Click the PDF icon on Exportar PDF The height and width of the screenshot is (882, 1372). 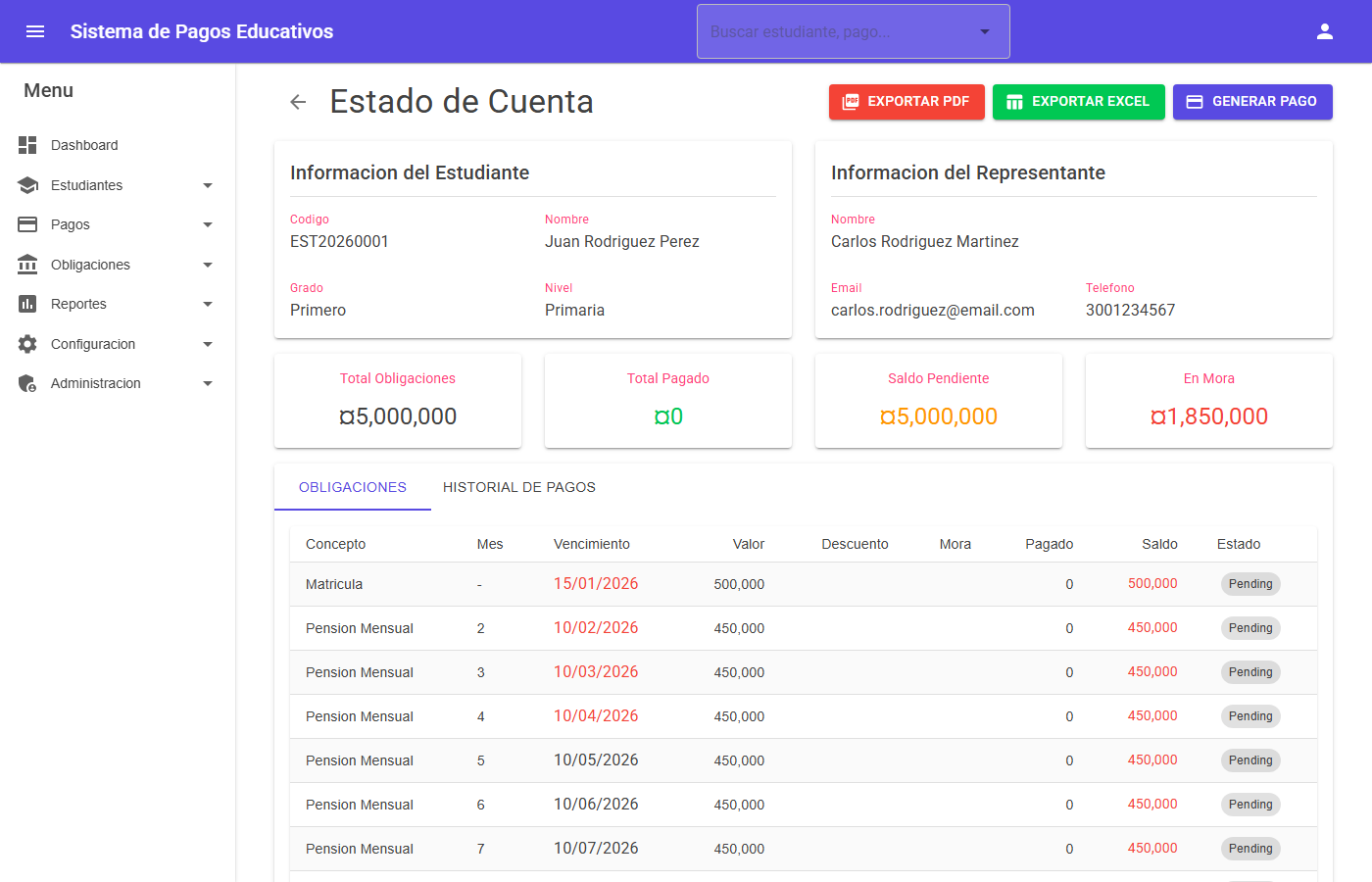851,102
